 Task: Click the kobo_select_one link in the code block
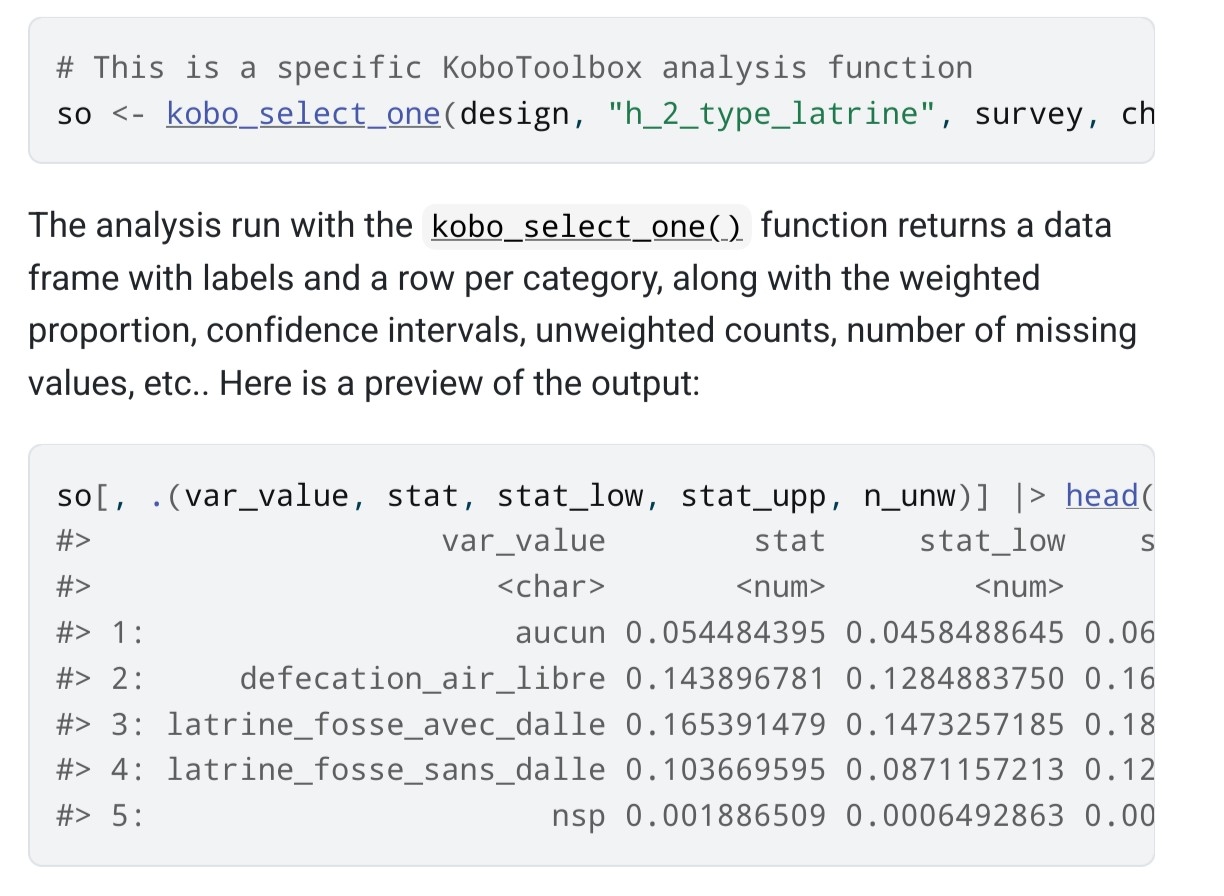point(303,115)
